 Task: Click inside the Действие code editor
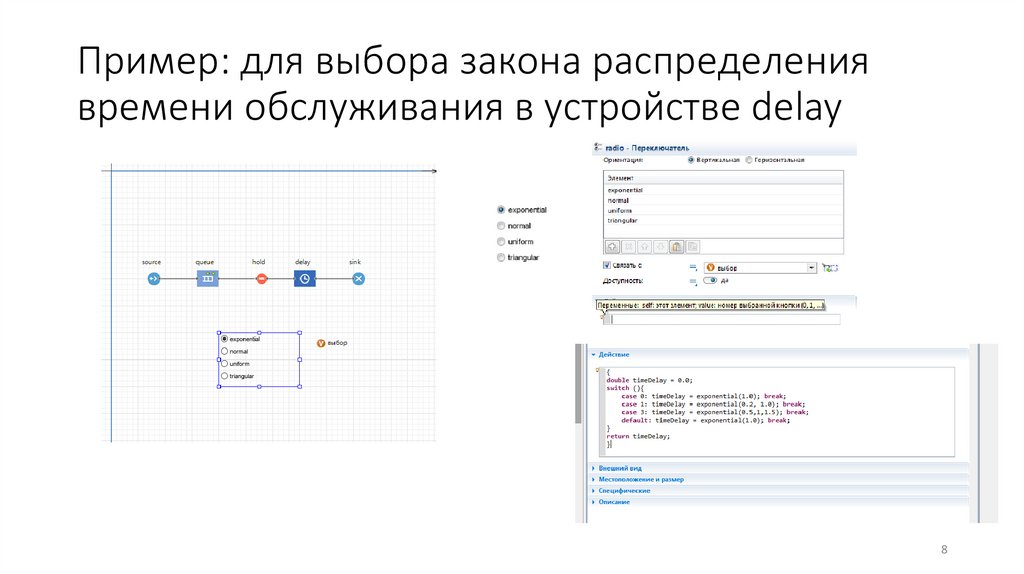point(777,411)
